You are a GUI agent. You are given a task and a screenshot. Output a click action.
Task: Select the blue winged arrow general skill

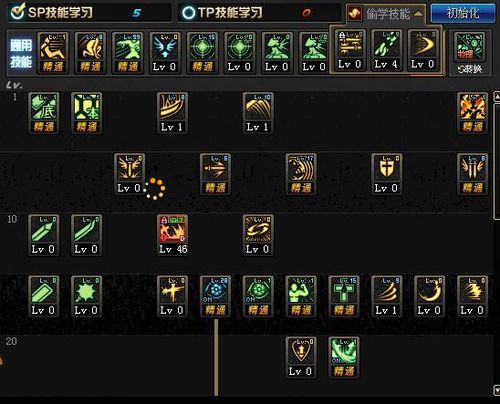tap(165, 53)
